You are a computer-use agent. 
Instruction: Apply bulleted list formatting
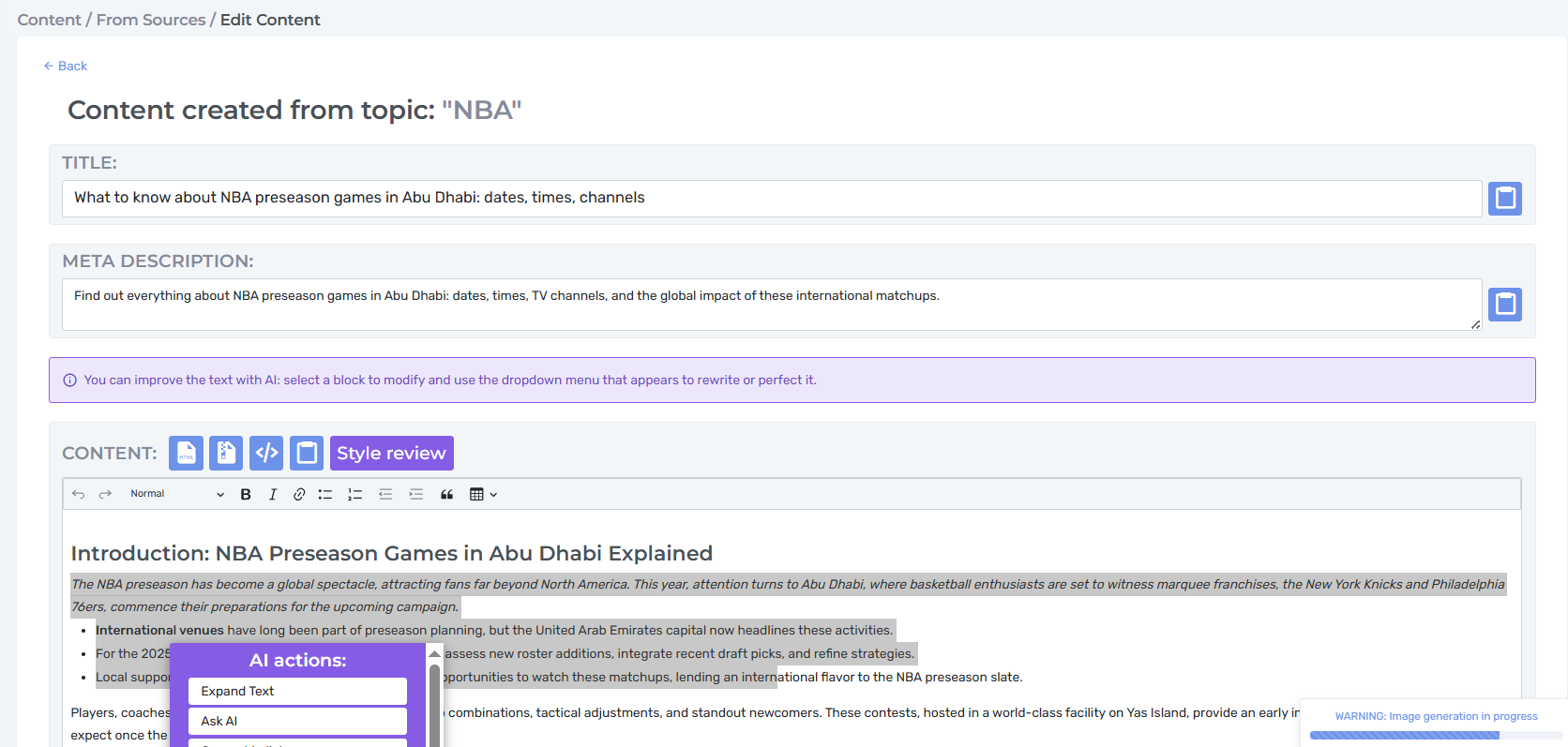(x=325, y=494)
